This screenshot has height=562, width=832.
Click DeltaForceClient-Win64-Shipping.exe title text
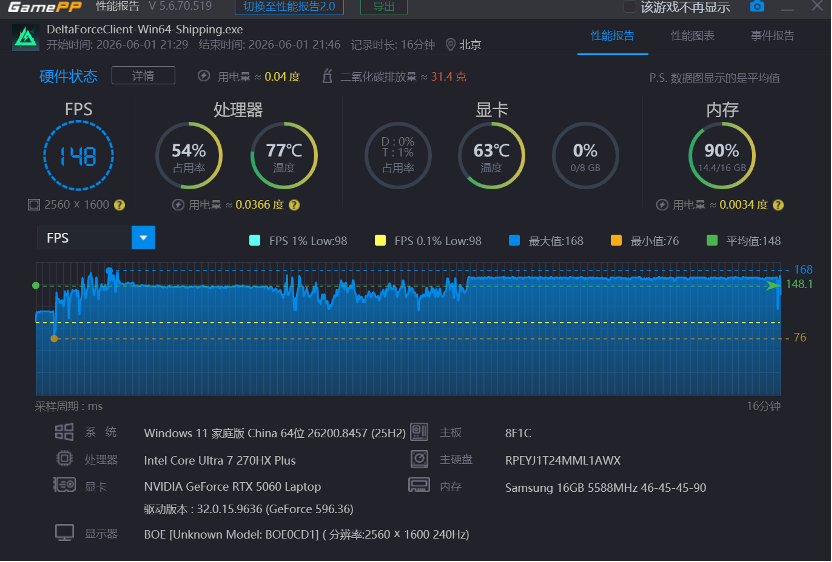point(144,30)
